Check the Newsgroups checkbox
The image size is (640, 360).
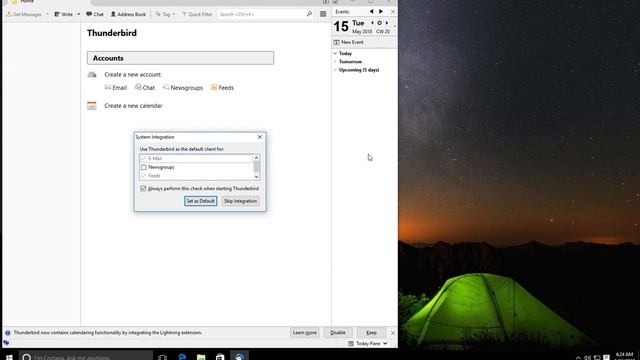143,167
